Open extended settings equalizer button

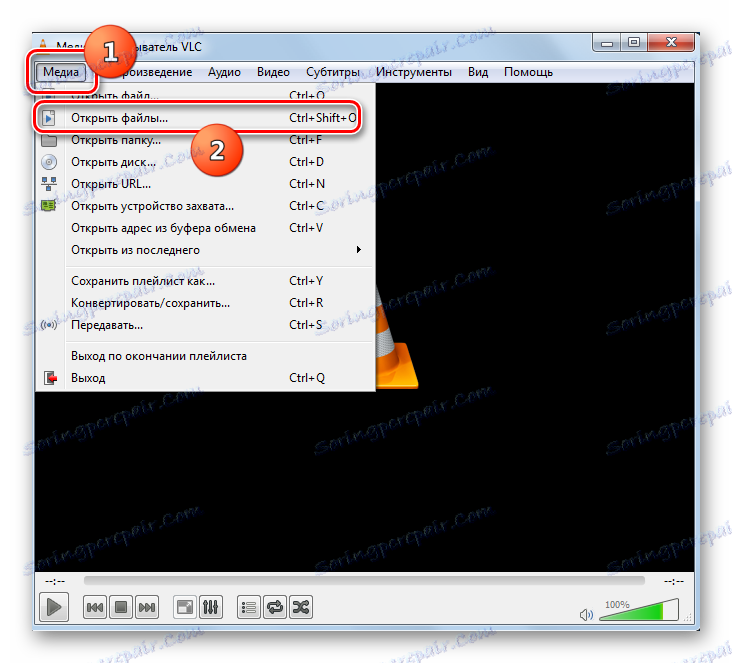click(211, 607)
